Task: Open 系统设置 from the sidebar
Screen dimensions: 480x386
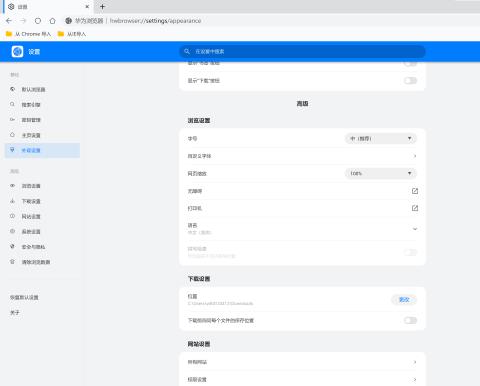Action: tap(31, 232)
